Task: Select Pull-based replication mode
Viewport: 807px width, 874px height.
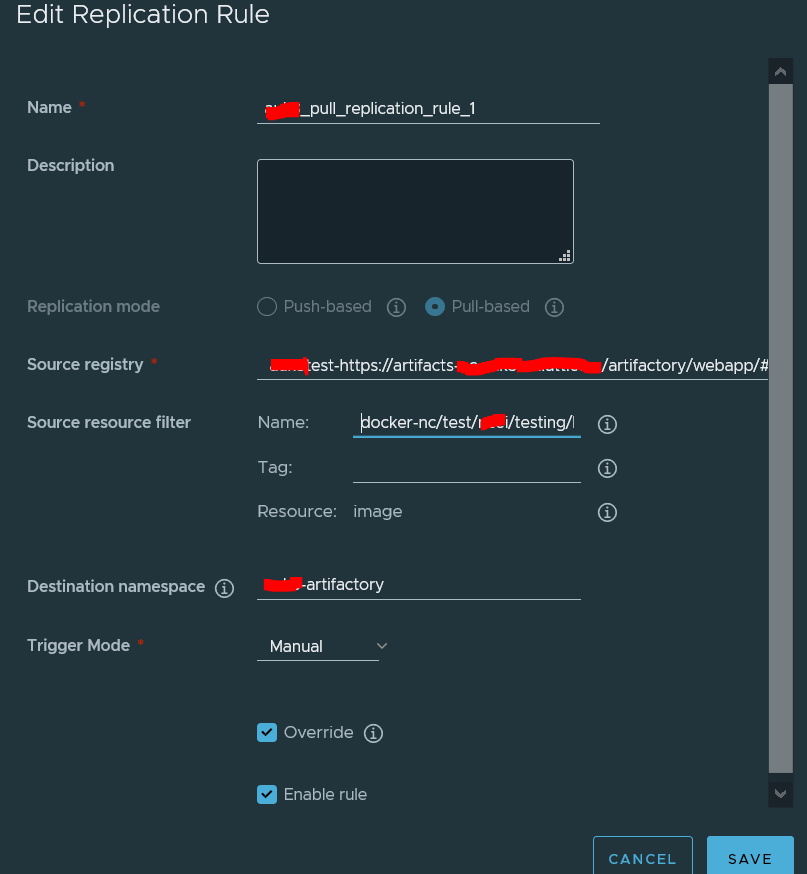Action: (435, 307)
